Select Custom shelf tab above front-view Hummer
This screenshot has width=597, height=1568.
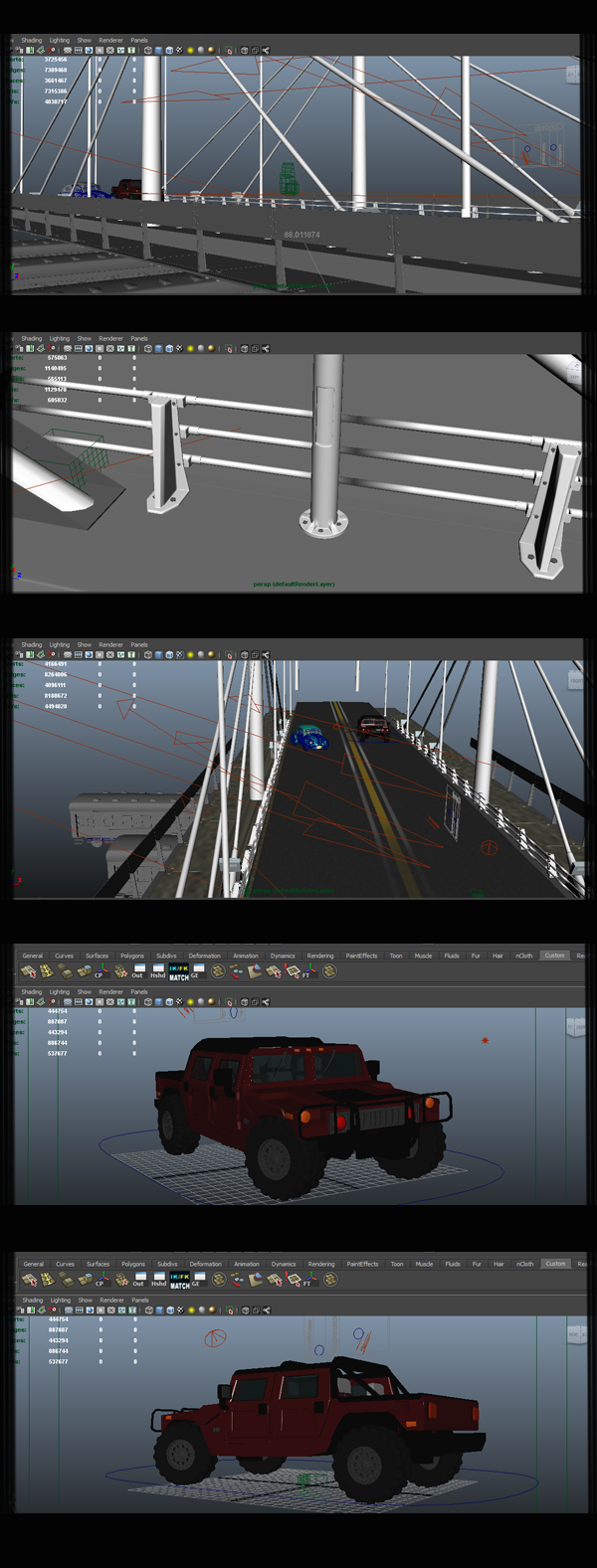[554, 956]
